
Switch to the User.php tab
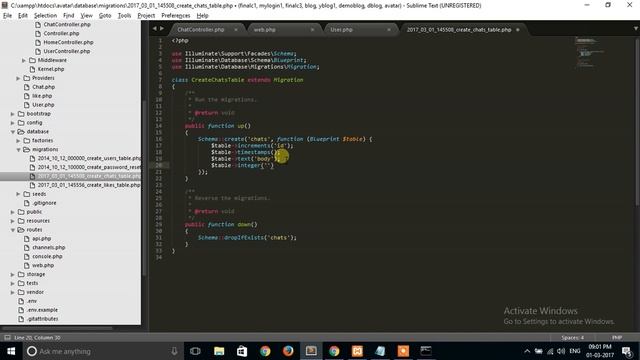click(341, 29)
